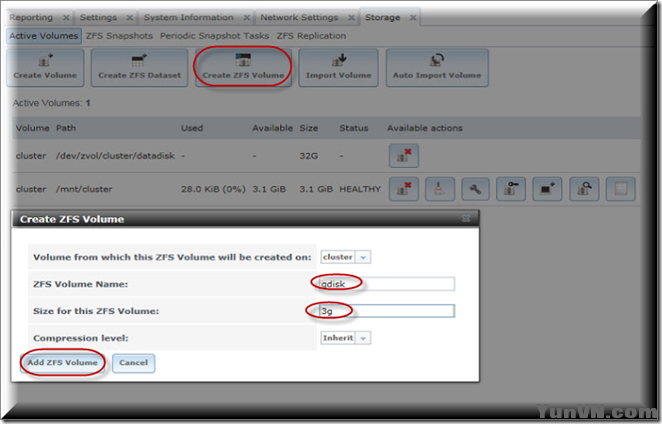
Task: Select the Storage tab
Action: (383, 17)
